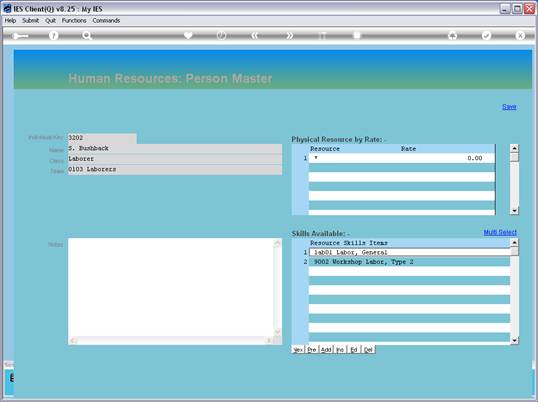Click the Multi Select link
This screenshot has width=538, height=402.
tap(500, 233)
